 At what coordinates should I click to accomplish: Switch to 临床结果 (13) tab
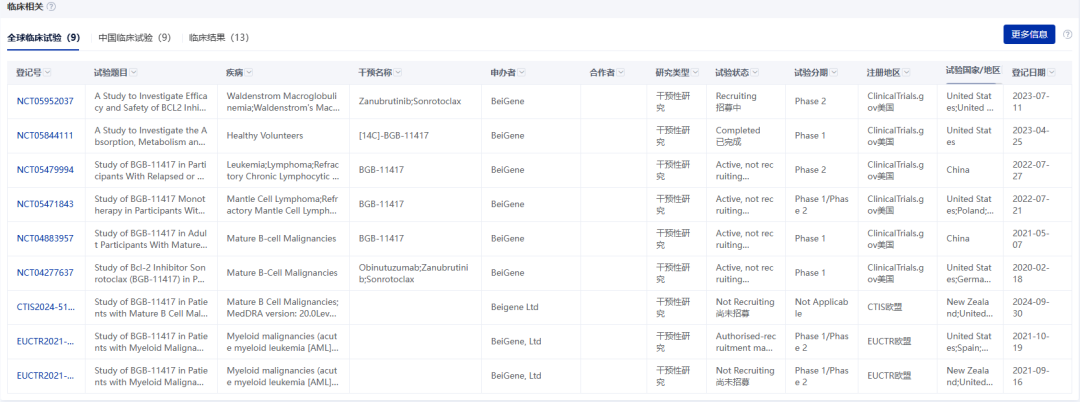point(219,38)
